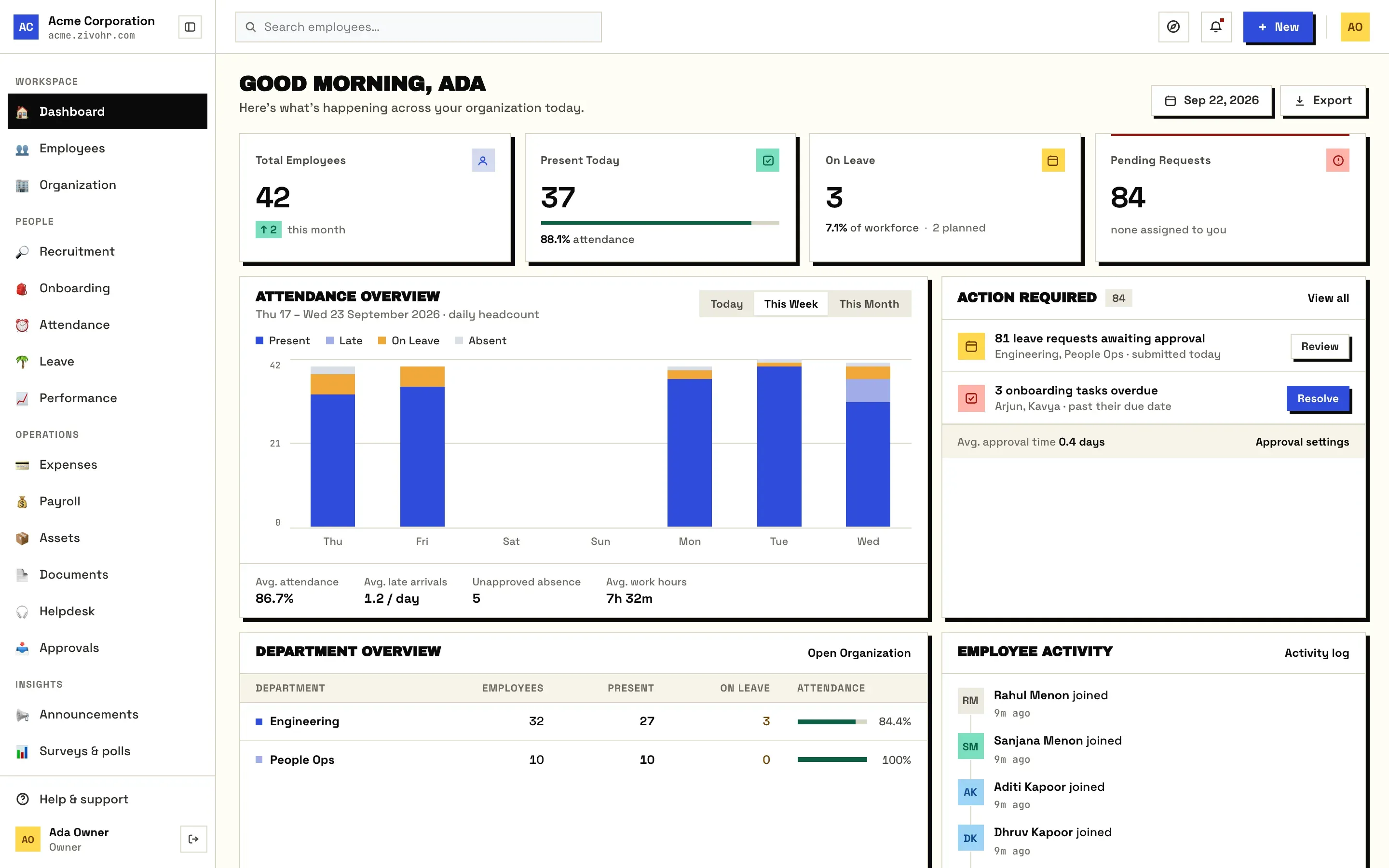This screenshot has height=868, width=1389.
Task: Toggle Absent legend swatch
Action: point(459,341)
